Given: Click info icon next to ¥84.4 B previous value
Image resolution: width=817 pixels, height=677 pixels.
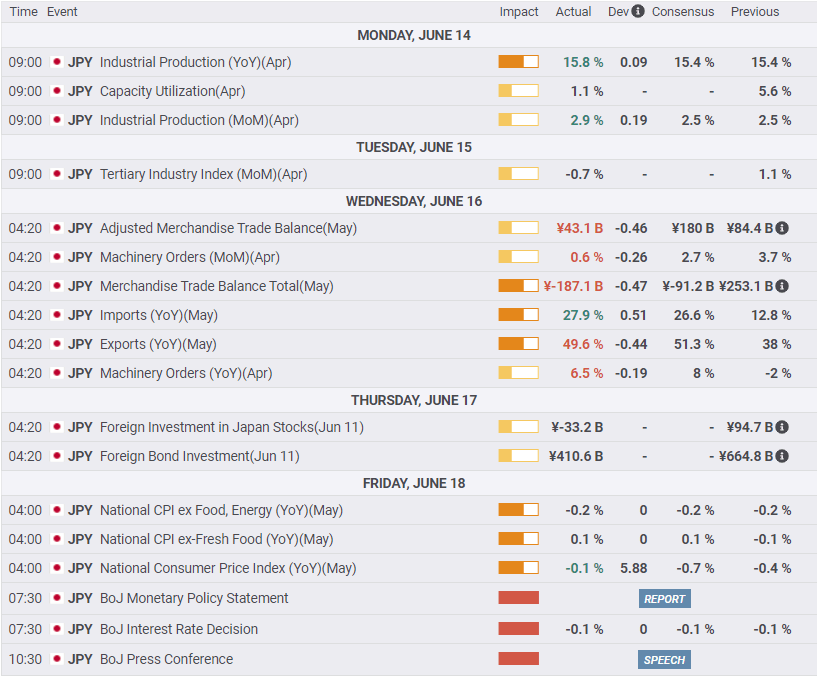Looking at the screenshot, I should tap(782, 228).
